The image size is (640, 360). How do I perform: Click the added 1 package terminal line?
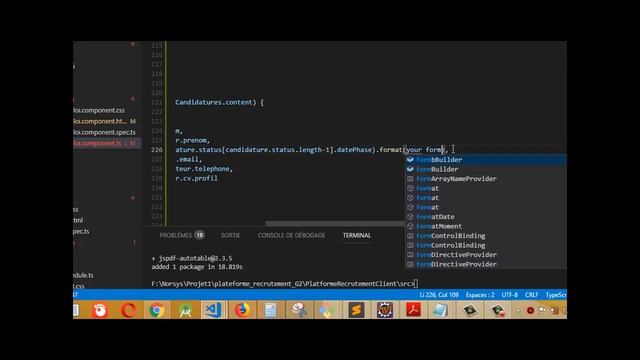197,267
